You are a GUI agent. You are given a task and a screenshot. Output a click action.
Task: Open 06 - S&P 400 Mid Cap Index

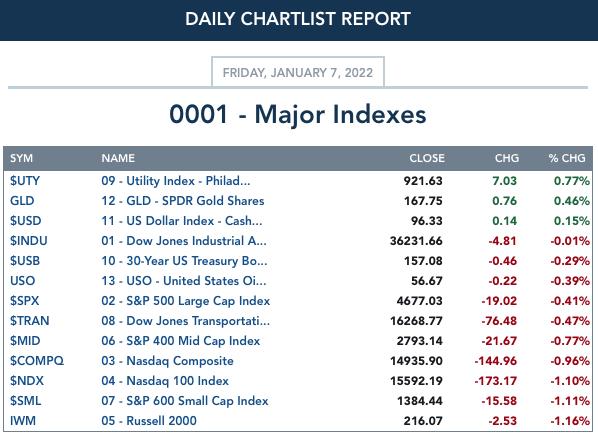(x=180, y=341)
